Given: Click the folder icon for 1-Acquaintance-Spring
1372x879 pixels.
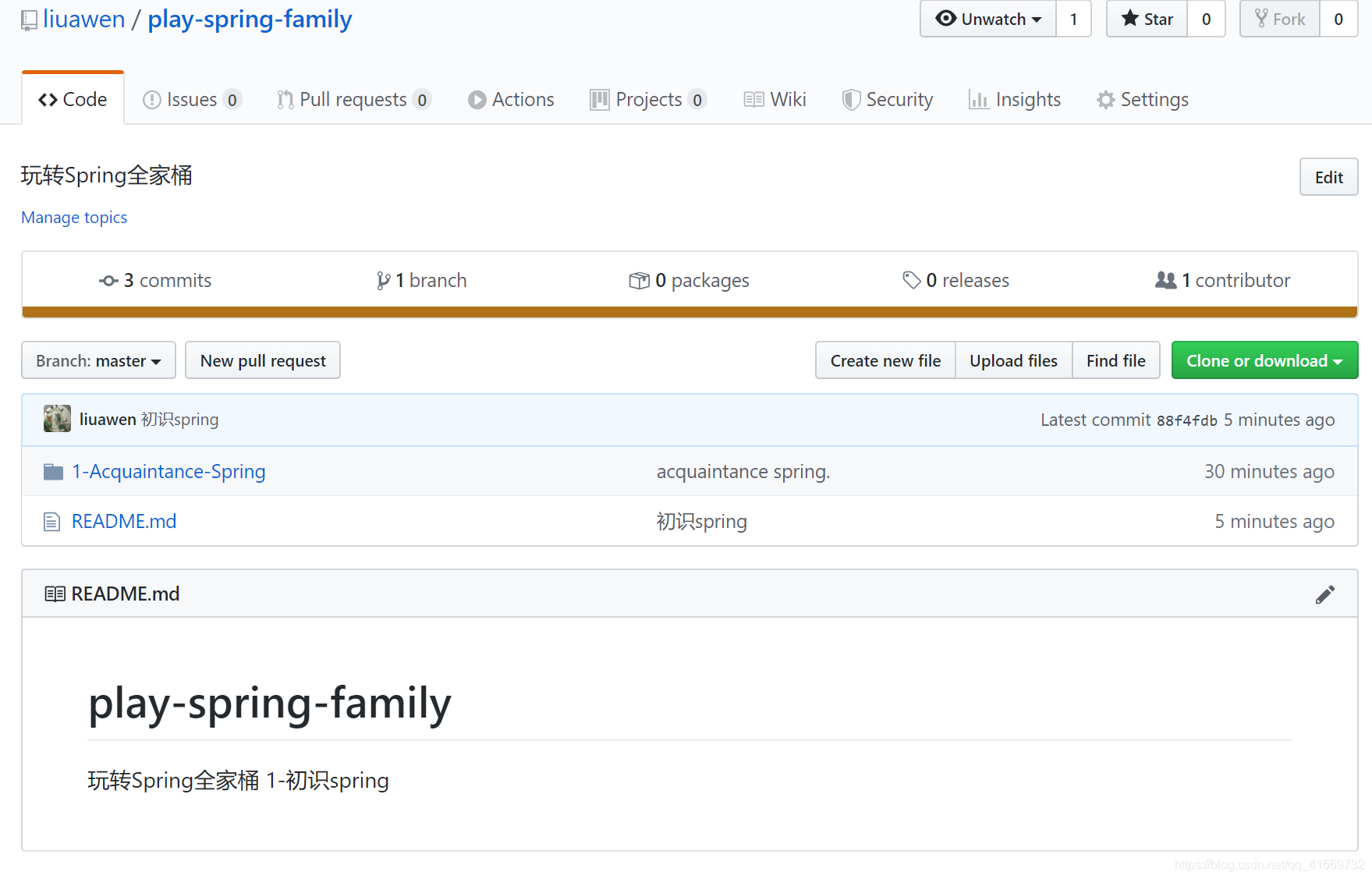Looking at the screenshot, I should click(53, 472).
